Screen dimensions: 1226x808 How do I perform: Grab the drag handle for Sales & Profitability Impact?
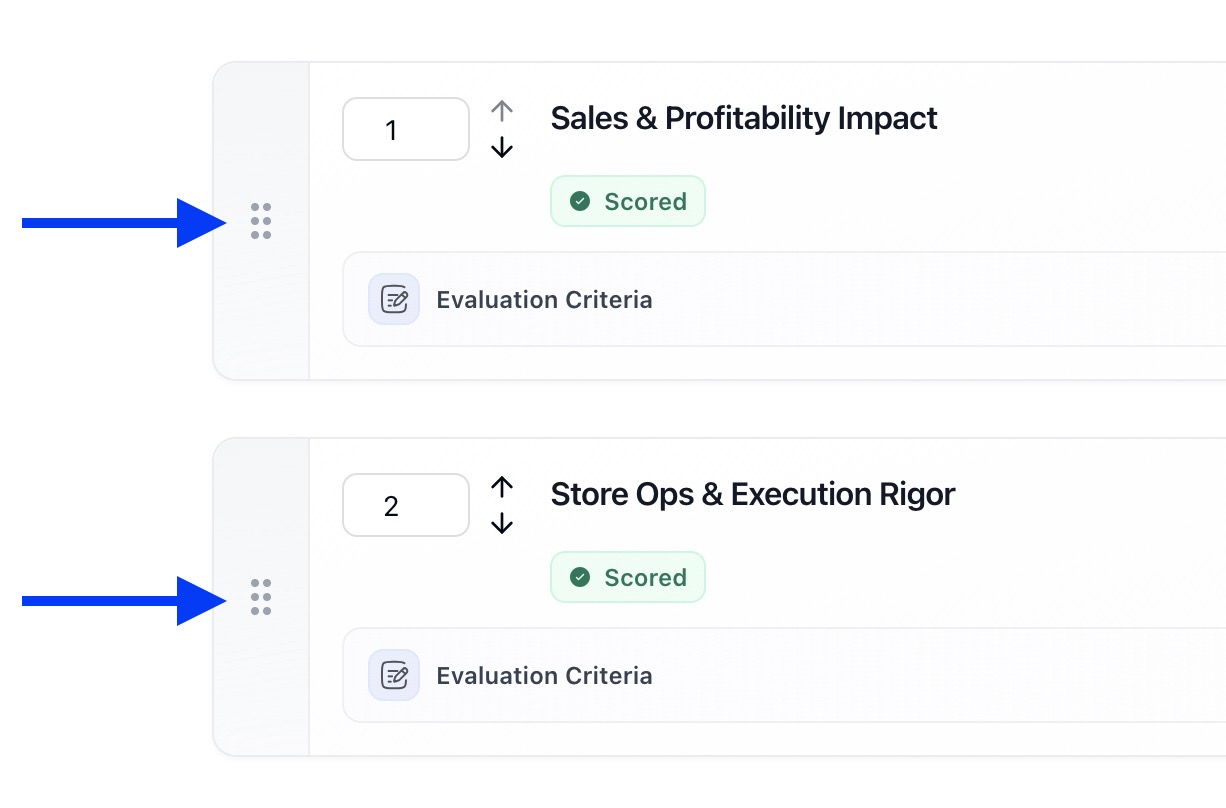coord(261,221)
